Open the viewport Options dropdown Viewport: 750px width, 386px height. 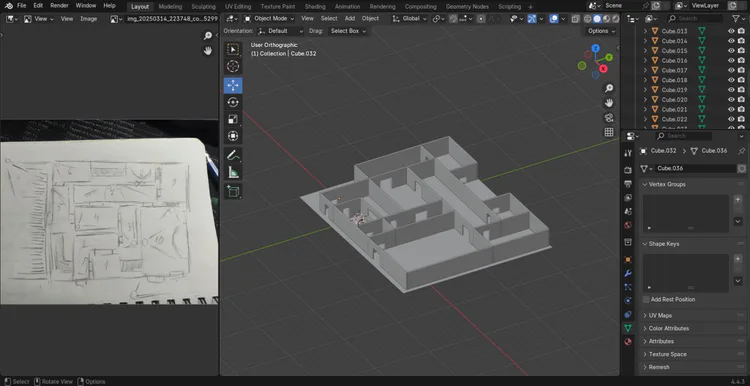(601, 31)
